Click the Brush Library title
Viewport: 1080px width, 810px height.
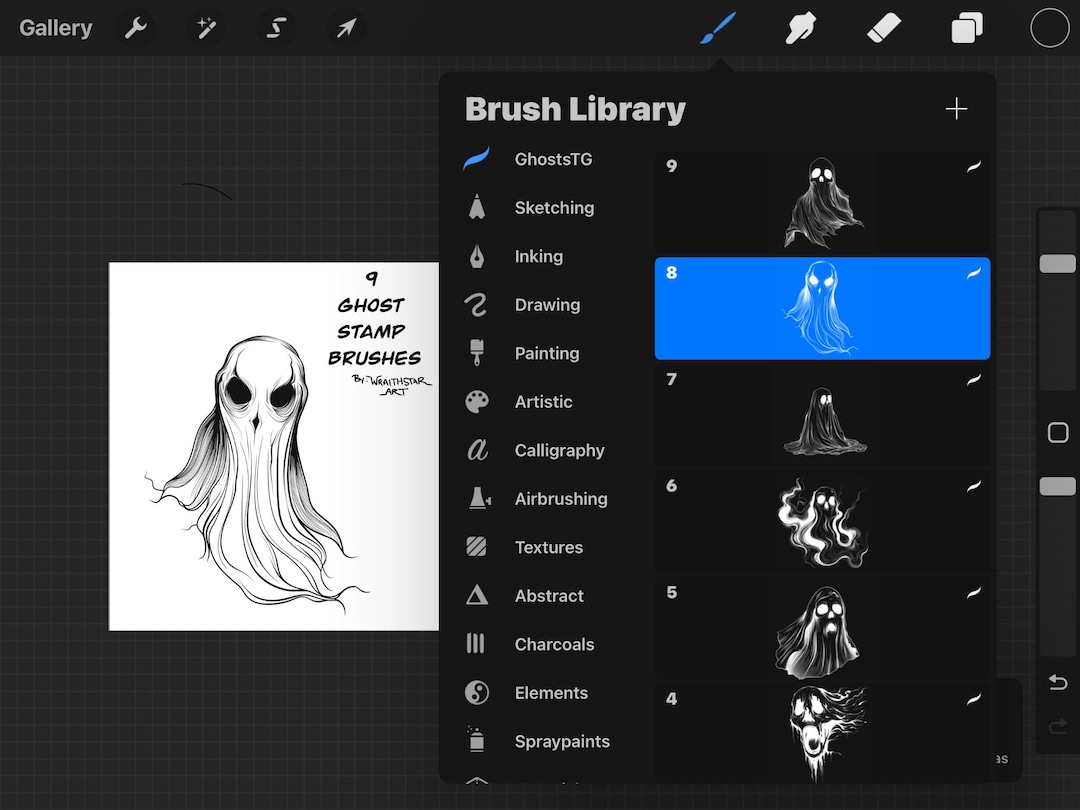(x=575, y=109)
